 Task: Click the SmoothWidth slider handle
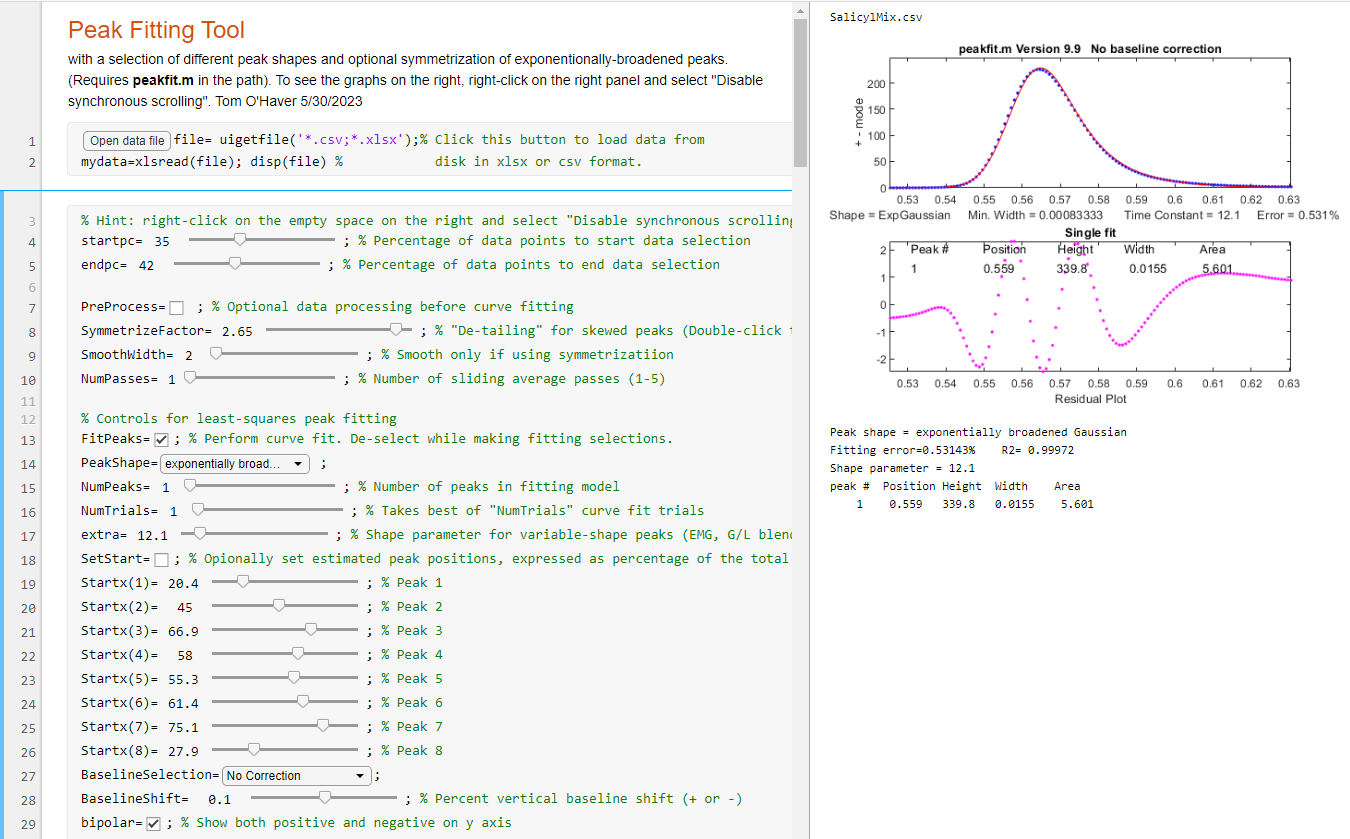215,354
